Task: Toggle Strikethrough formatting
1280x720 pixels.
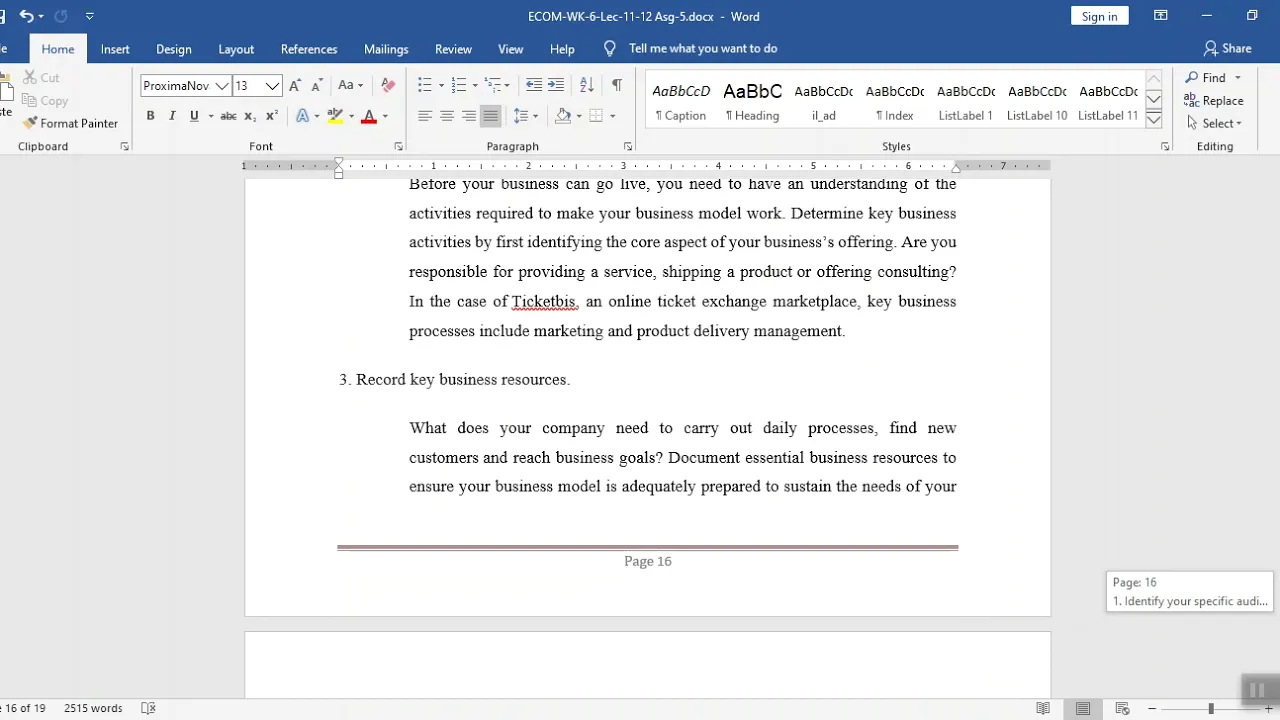Action: [x=228, y=116]
